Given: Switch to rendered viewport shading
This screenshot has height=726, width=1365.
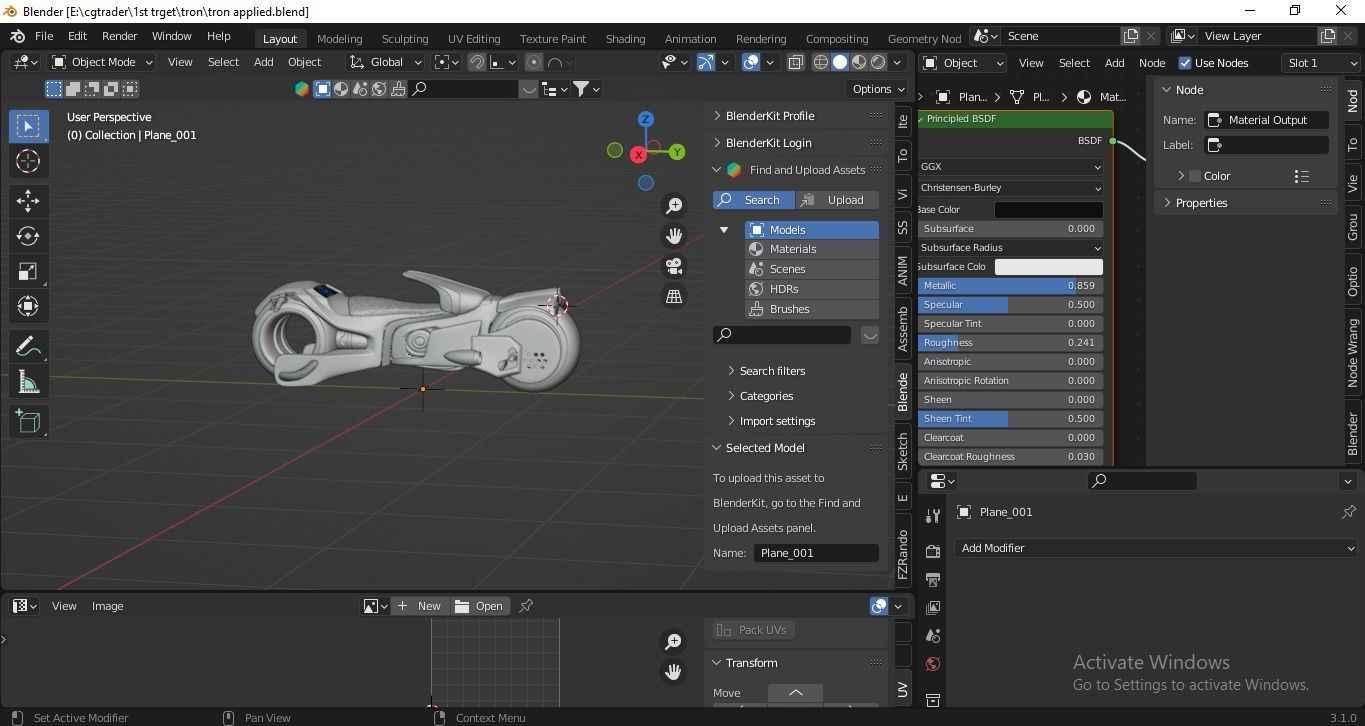Looking at the screenshot, I should [878, 62].
